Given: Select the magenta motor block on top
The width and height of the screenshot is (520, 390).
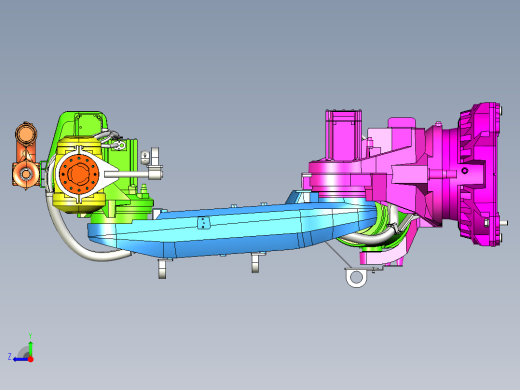Looking at the screenshot, I should pyautogui.click(x=343, y=135).
